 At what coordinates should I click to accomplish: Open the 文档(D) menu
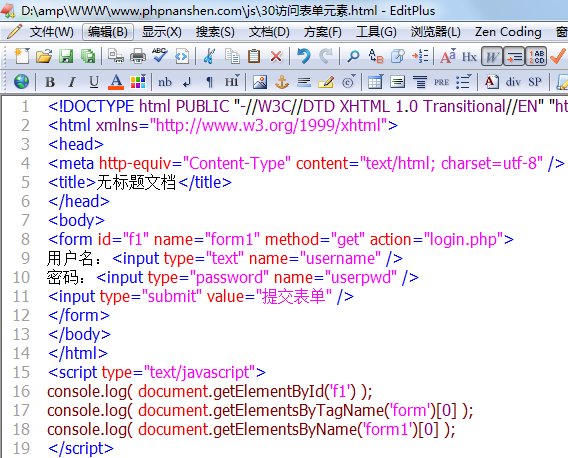269,32
